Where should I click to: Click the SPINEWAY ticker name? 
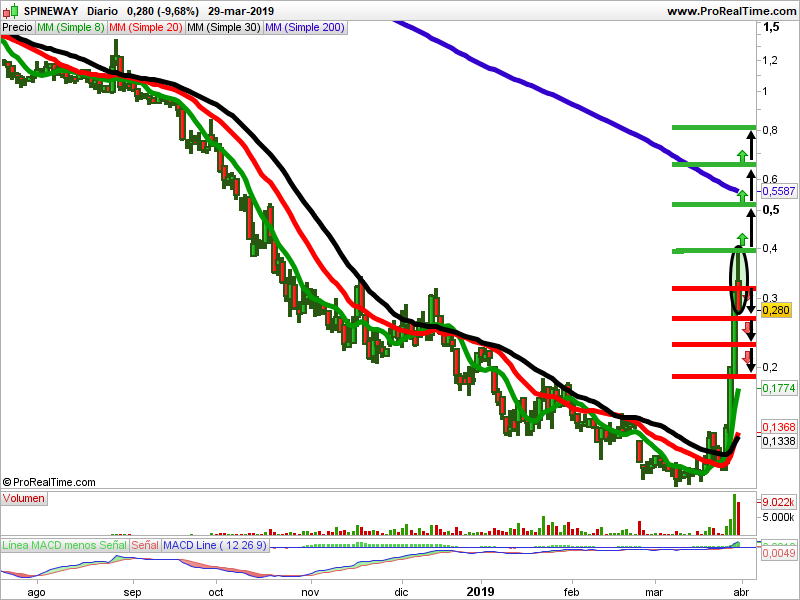click(51, 11)
